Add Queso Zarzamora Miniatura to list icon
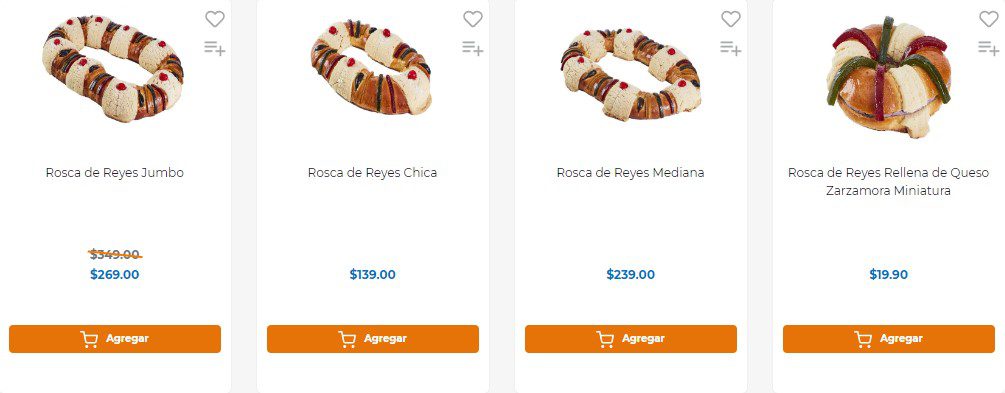 [x=989, y=48]
